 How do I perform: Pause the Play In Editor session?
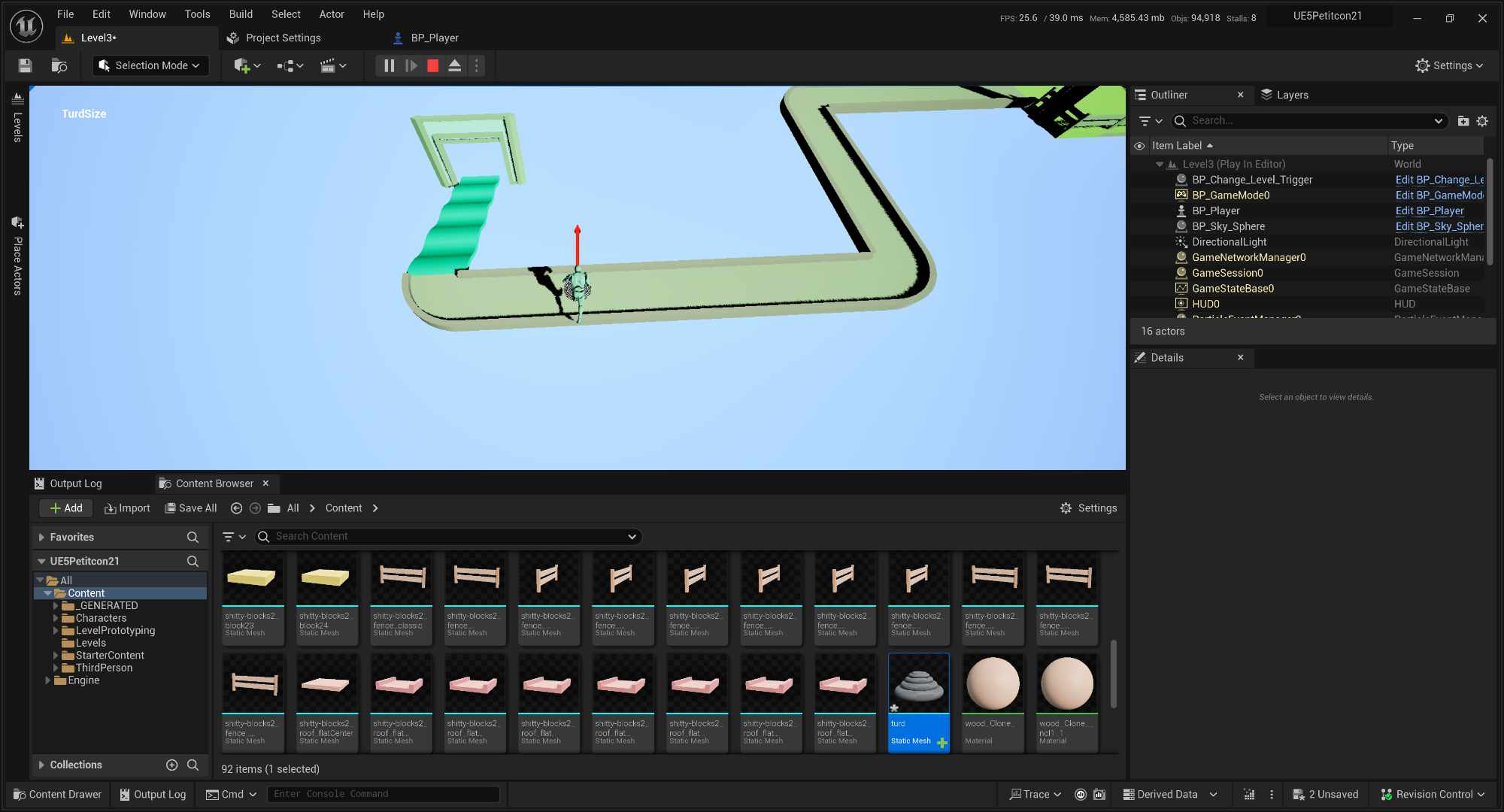[389, 65]
